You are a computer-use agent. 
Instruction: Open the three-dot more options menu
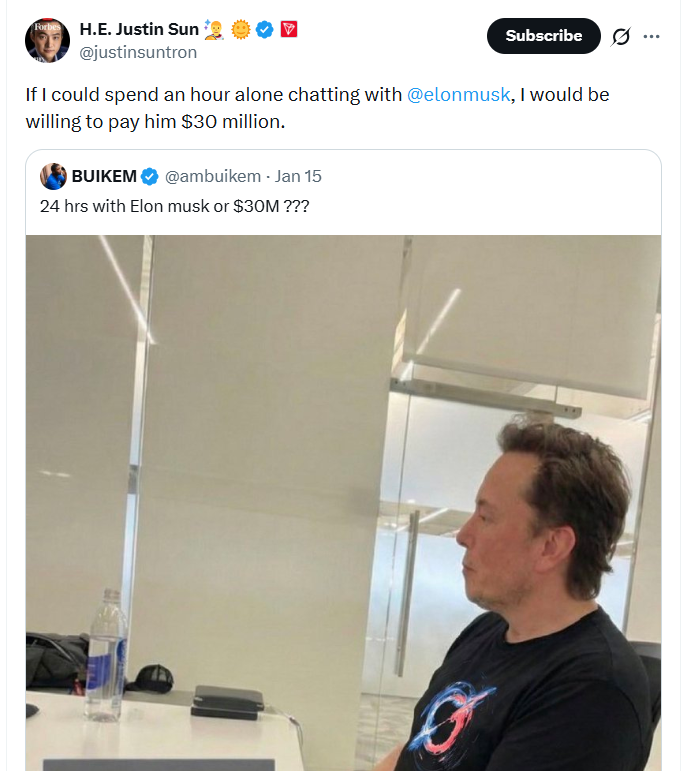click(x=652, y=37)
